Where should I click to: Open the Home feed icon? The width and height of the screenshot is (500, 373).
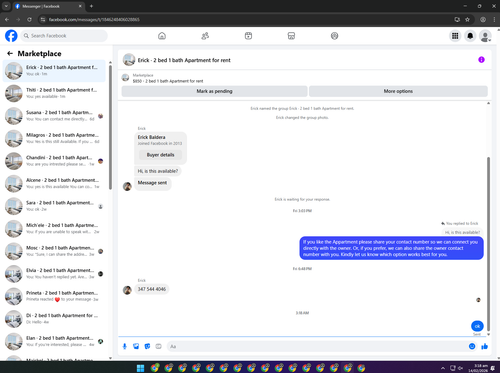[x=162, y=36]
